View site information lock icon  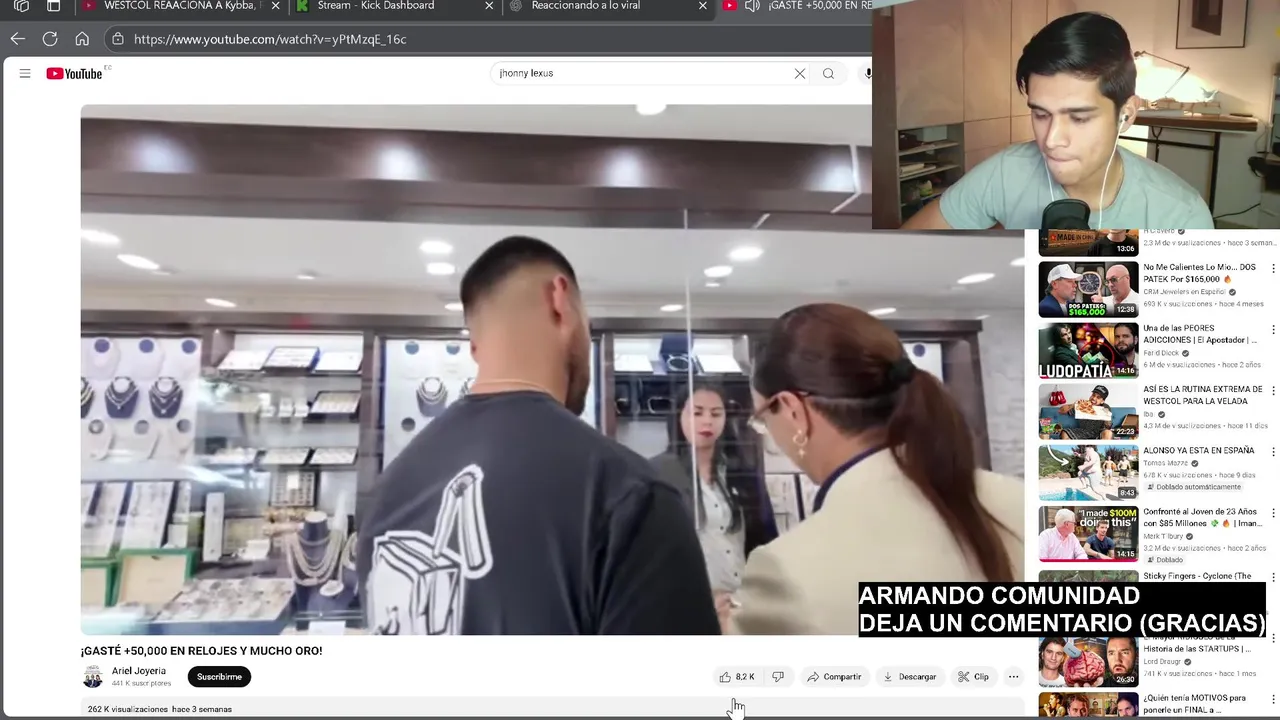(118, 39)
